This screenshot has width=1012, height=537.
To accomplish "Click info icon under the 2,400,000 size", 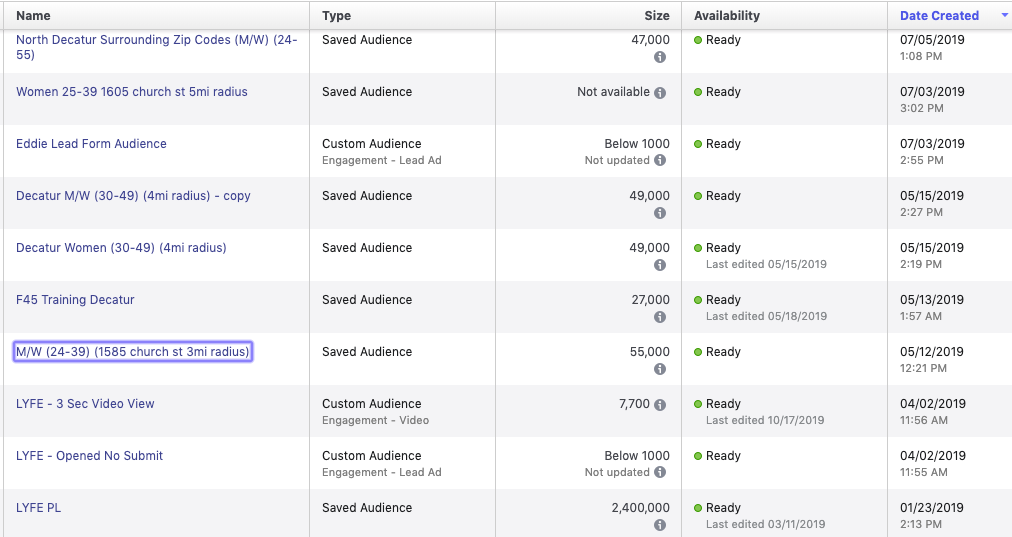I will [x=660, y=525].
